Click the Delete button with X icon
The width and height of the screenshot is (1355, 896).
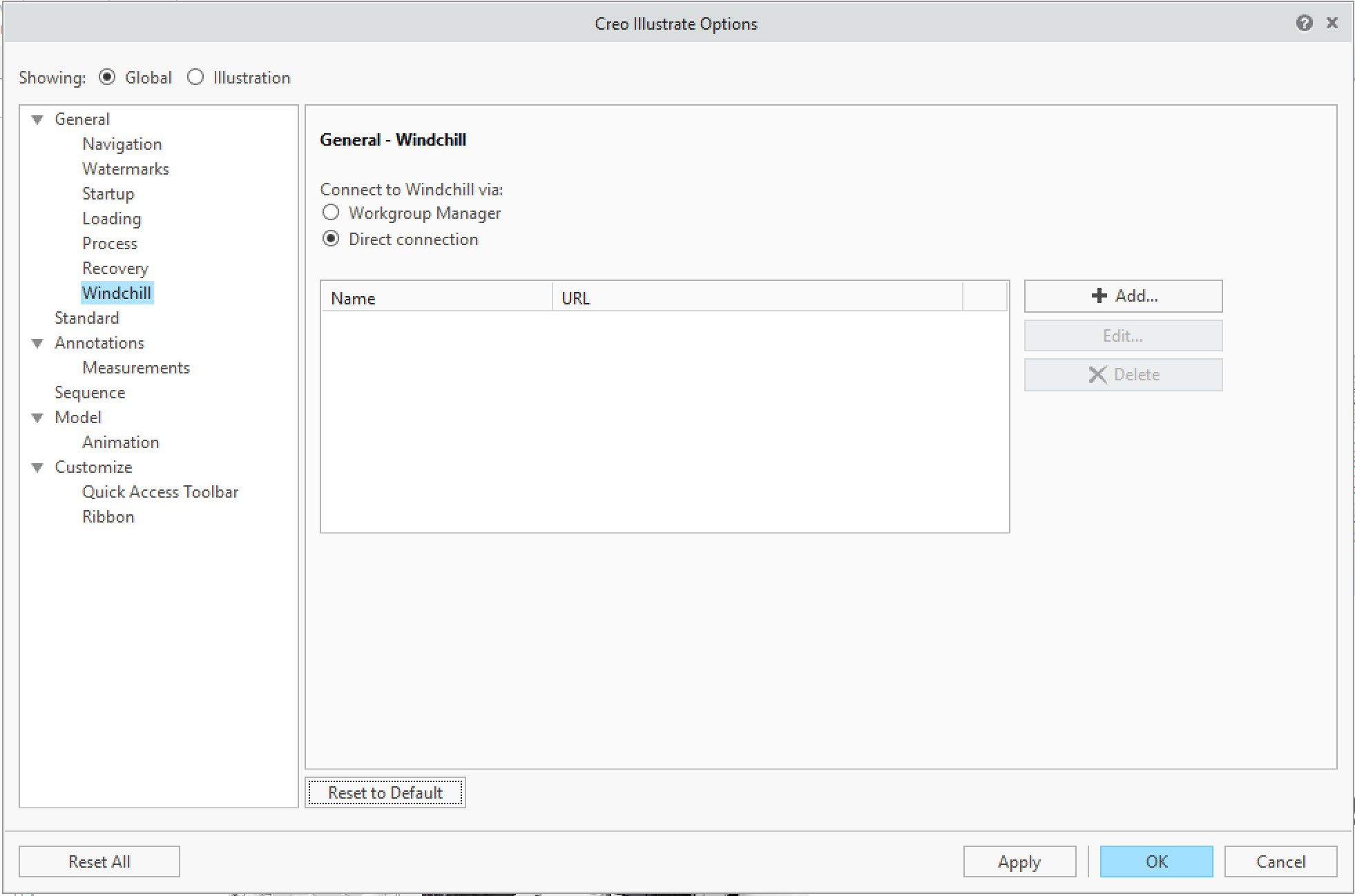point(1122,374)
